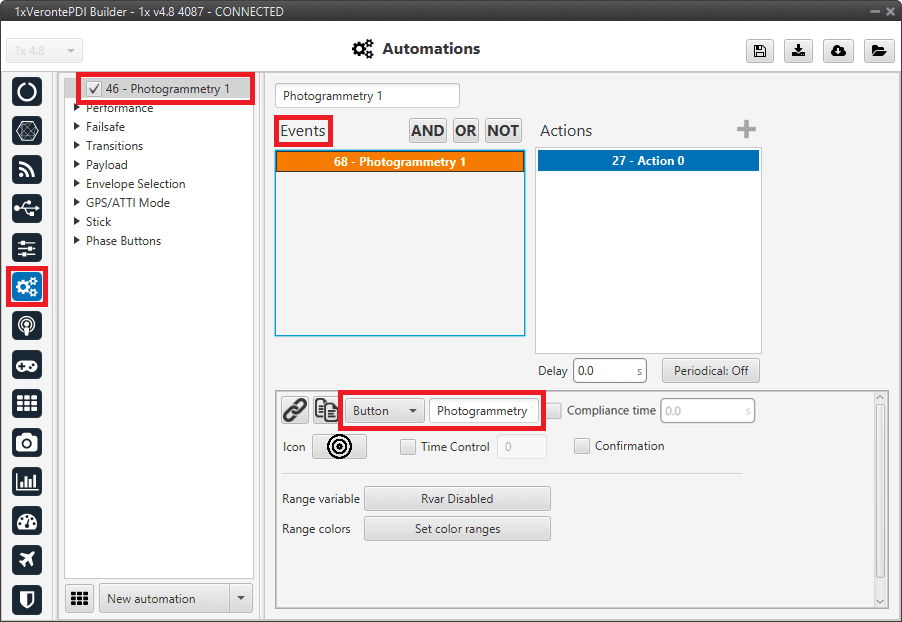The height and width of the screenshot is (622, 902).
Task: Tick the Confirmation checkbox
Action: pos(581,446)
